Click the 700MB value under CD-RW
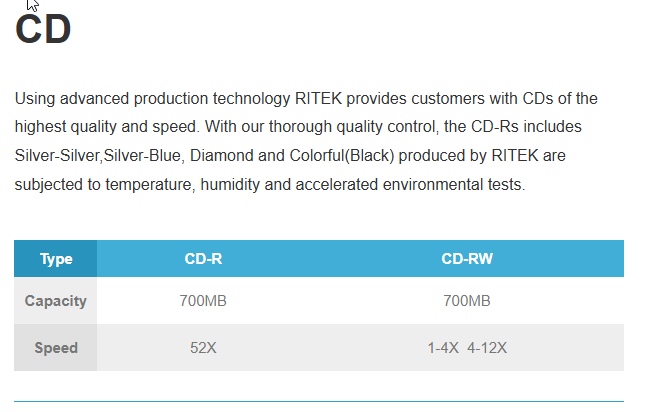This screenshot has width=664, height=412. click(x=467, y=300)
